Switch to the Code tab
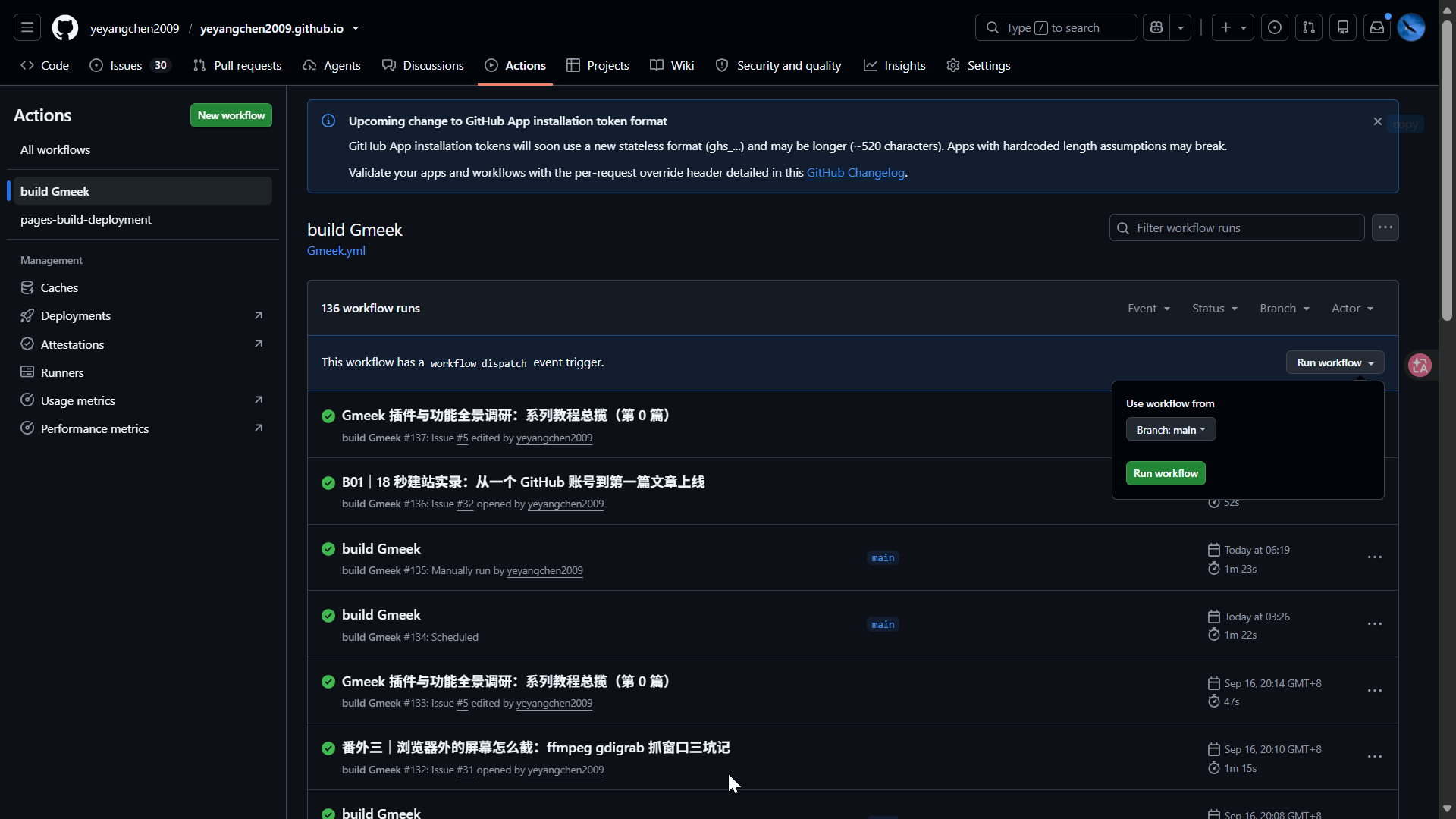Viewport: 1456px width, 819px height. point(45,66)
